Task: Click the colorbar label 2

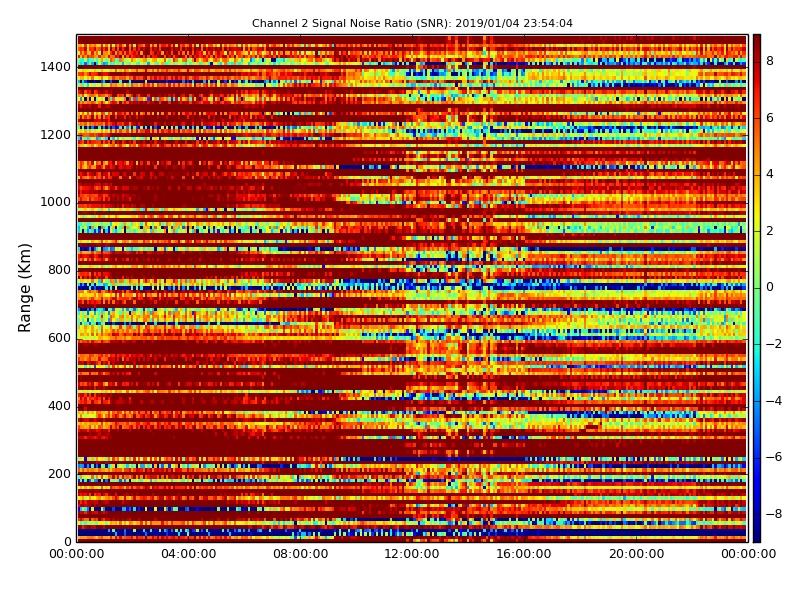Action: [x=770, y=231]
